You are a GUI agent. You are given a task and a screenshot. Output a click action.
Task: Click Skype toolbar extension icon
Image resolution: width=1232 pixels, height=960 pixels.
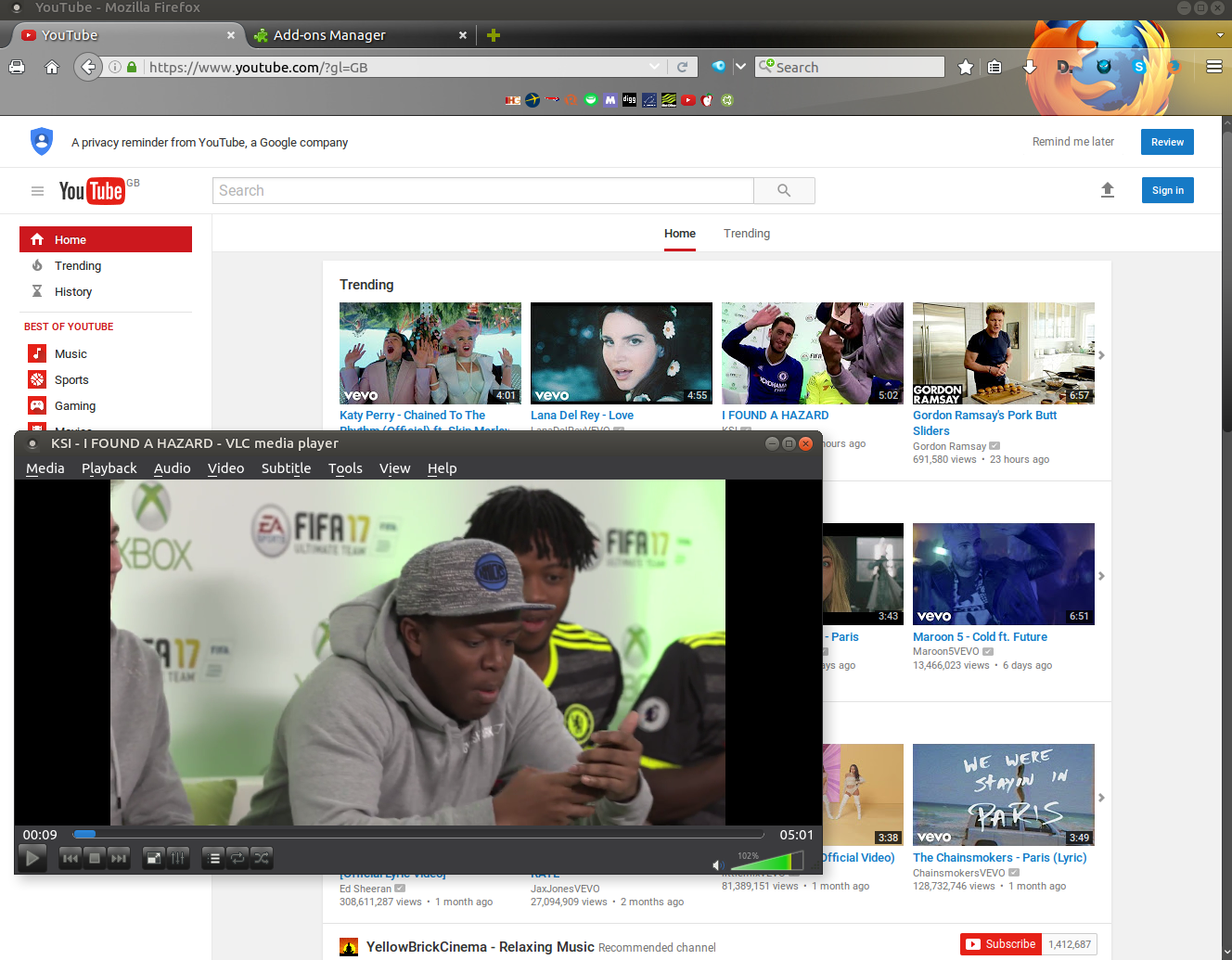(1139, 67)
